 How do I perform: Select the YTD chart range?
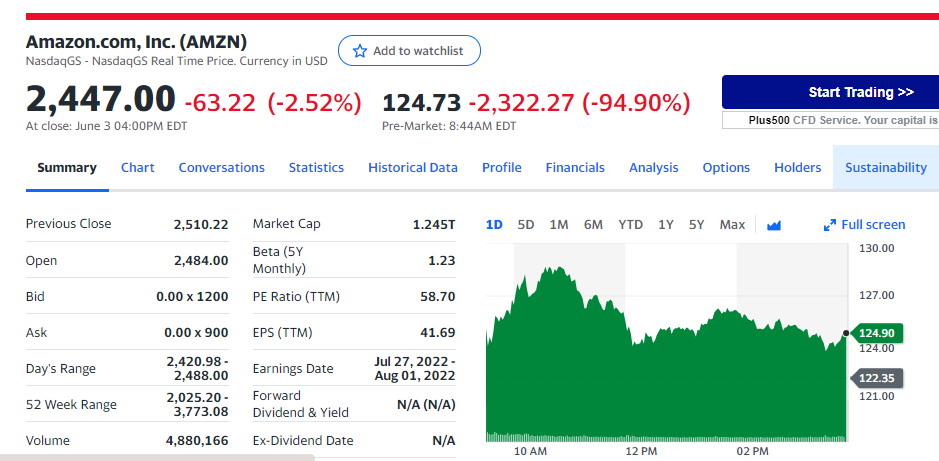tap(631, 225)
